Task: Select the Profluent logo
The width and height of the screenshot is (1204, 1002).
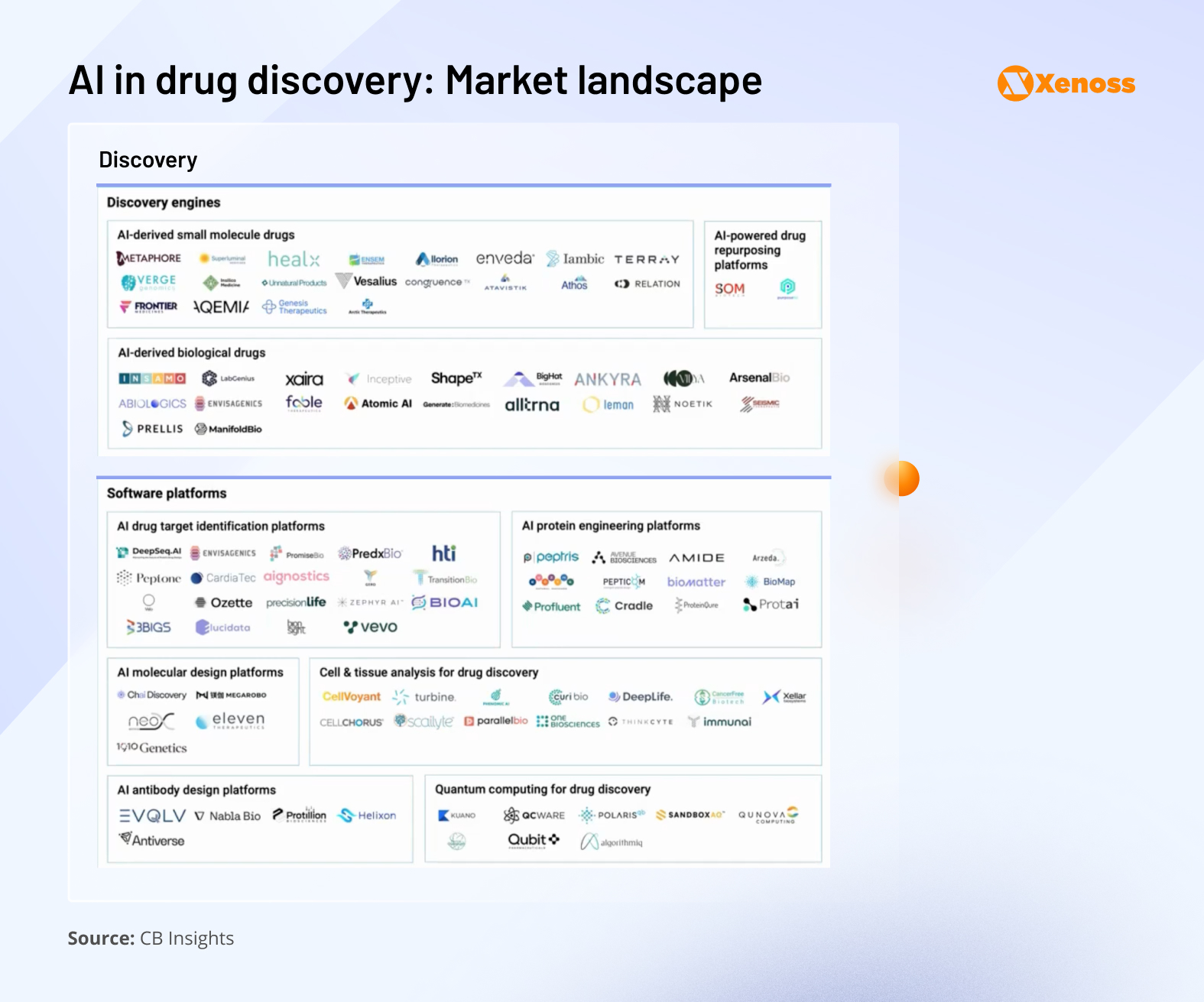Action: pyautogui.click(x=551, y=606)
